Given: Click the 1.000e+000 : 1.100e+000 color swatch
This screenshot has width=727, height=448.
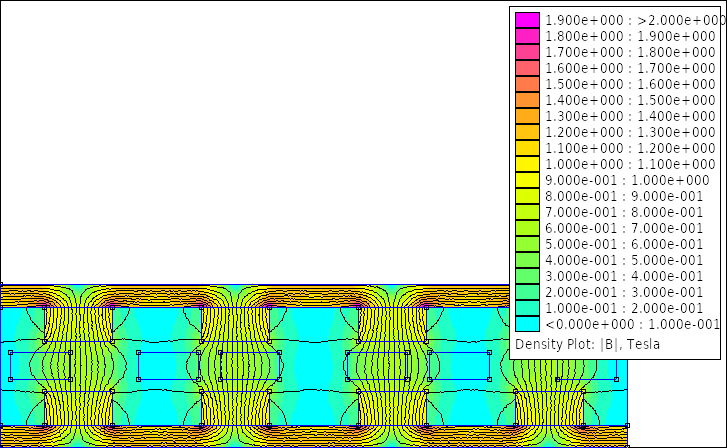Looking at the screenshot, I should [x=527, y=164].
